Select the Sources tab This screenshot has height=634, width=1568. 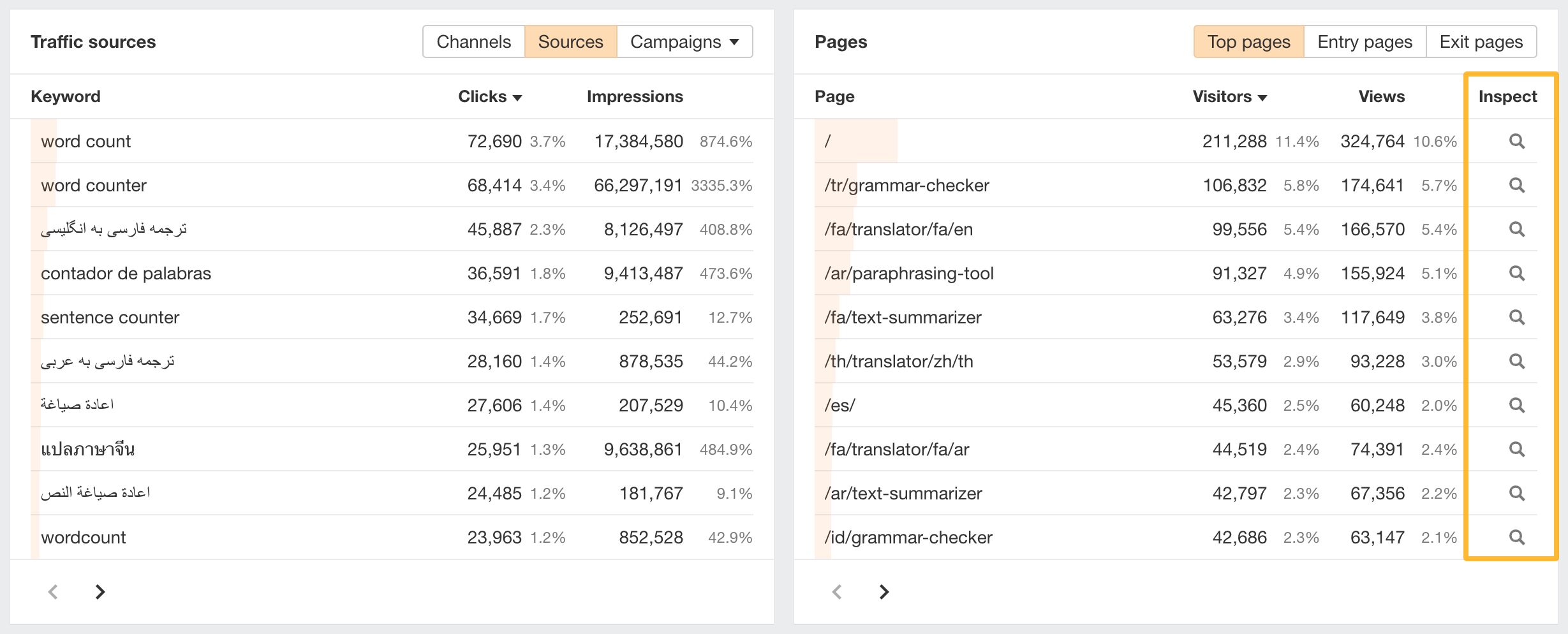[570, 42]
